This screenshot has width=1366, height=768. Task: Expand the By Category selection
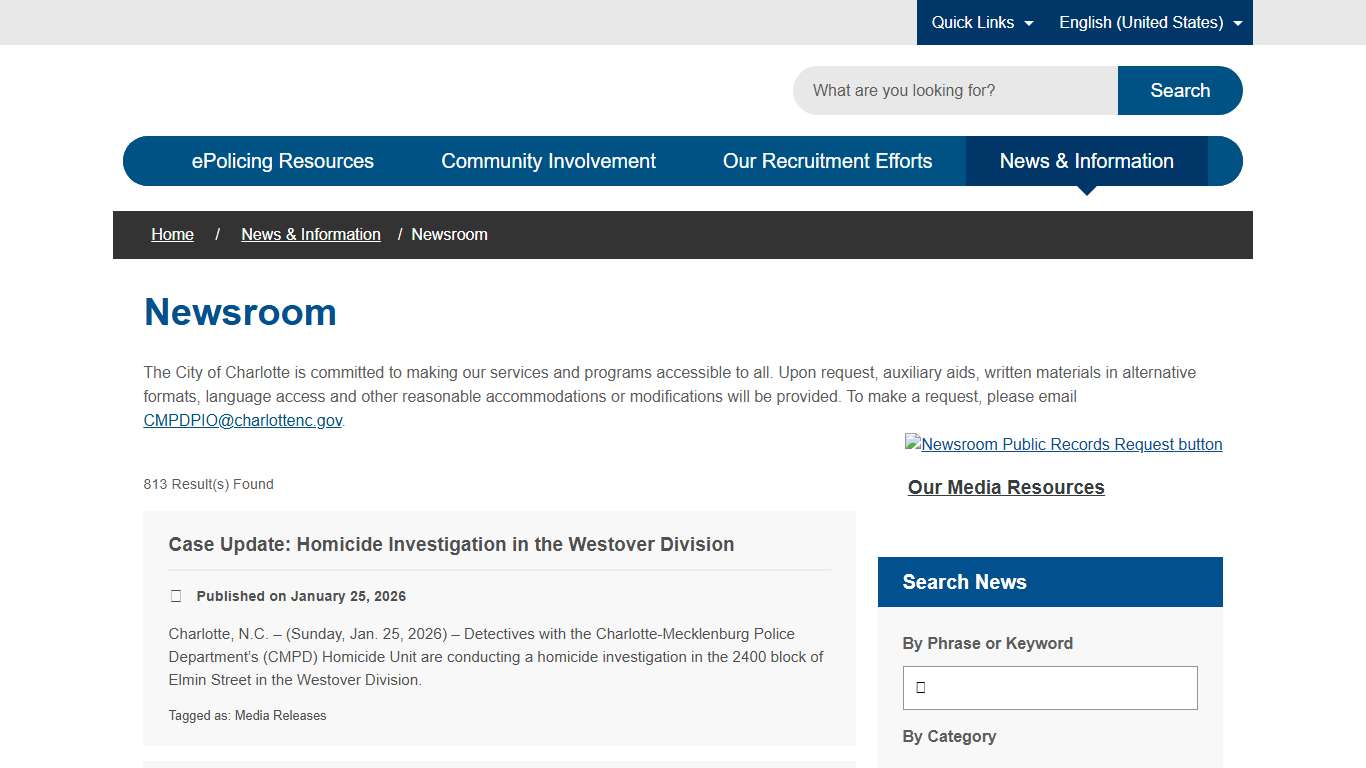point(949,736)
